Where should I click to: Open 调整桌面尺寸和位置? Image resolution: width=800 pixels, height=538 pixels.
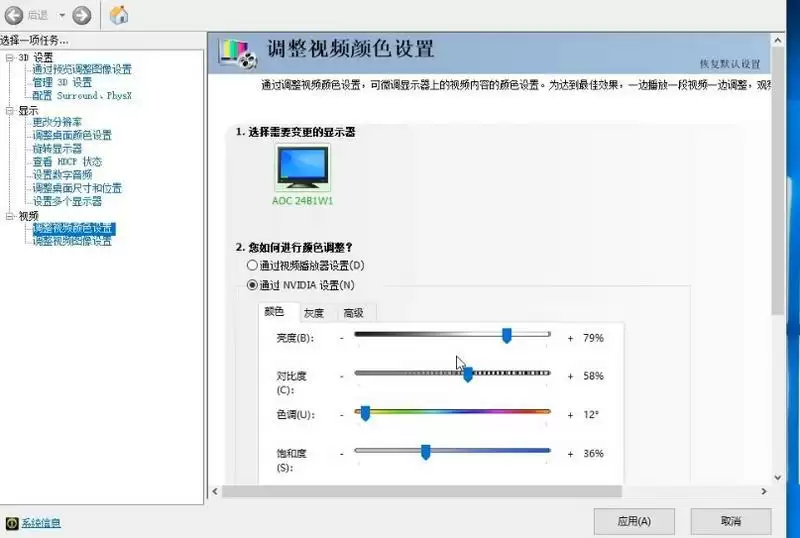coord(77,188)
